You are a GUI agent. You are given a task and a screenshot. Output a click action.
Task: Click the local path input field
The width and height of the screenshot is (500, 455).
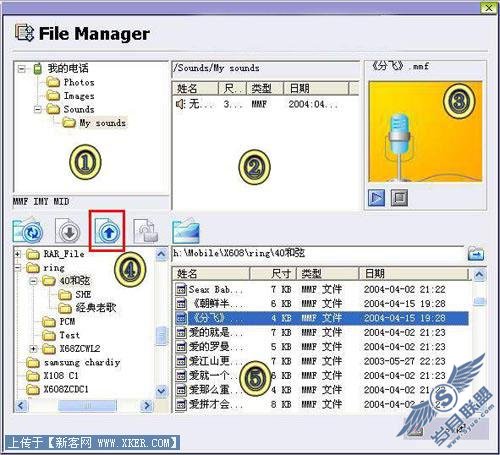click(318, 254)
